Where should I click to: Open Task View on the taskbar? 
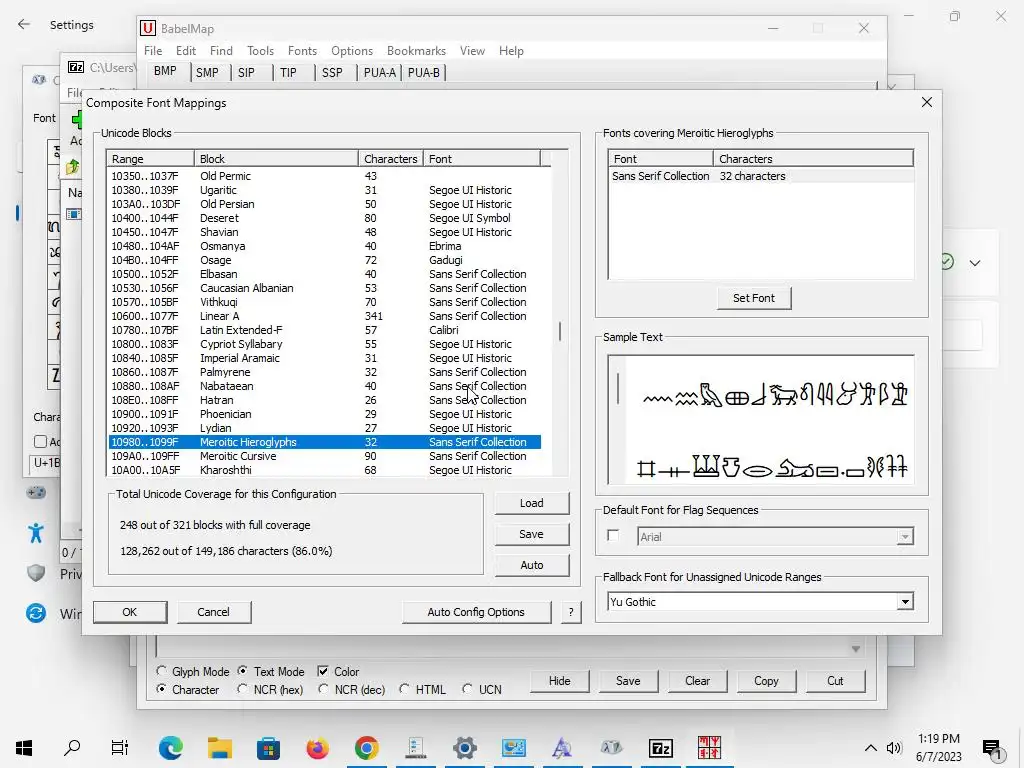tap(120, 748)
